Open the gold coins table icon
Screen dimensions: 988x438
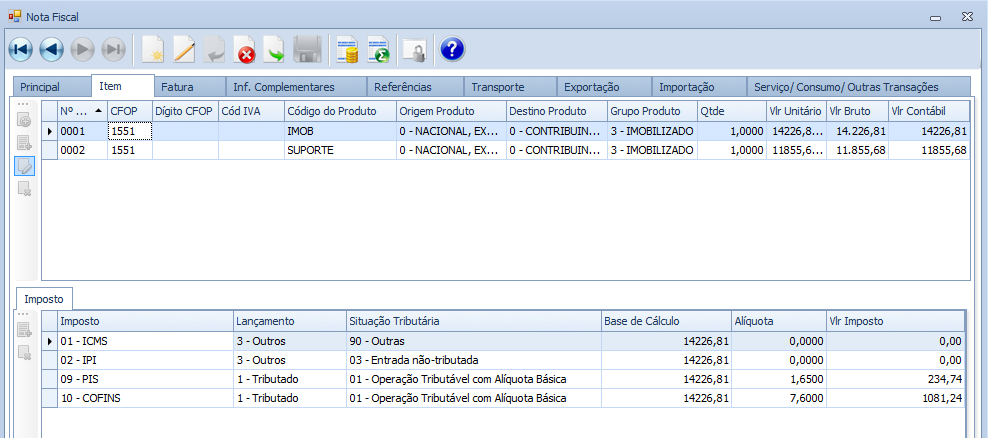347,49
